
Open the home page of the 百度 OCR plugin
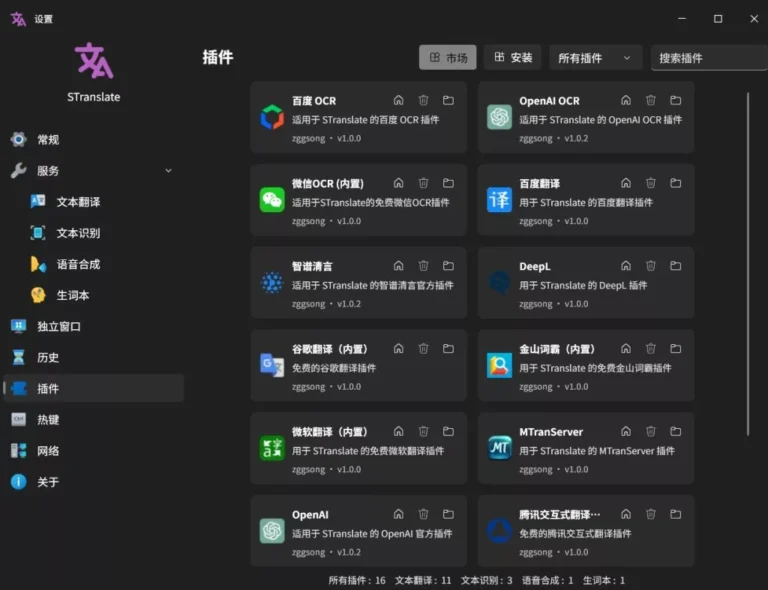(x=399, y=100)
